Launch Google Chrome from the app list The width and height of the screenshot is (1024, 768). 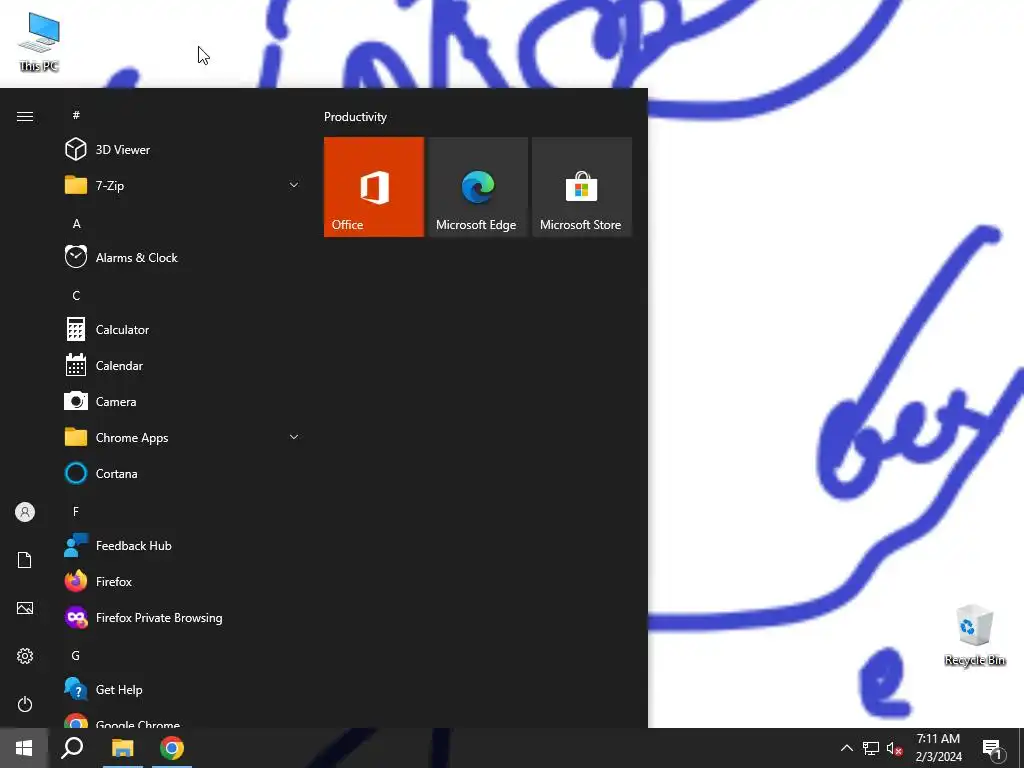[181, 719]
